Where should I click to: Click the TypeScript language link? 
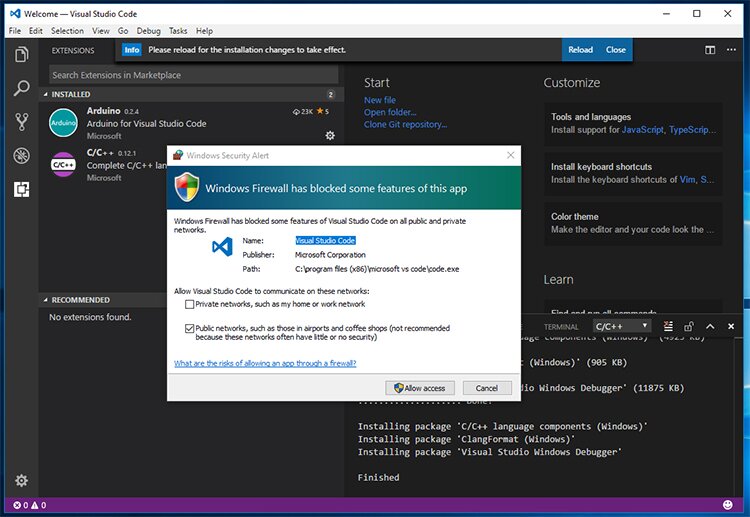click(692, 130)
